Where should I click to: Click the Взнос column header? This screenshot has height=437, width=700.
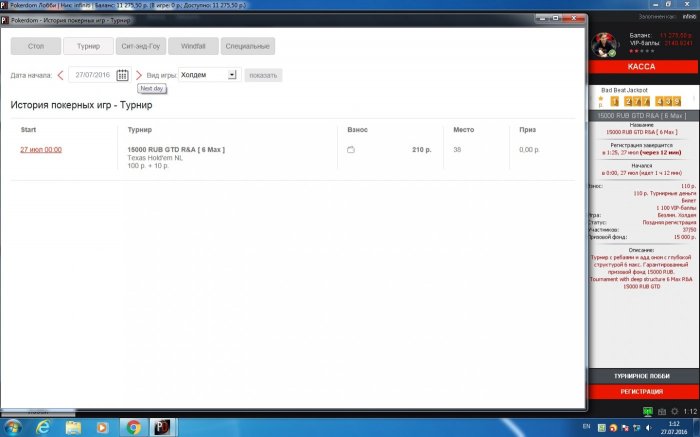357,129
